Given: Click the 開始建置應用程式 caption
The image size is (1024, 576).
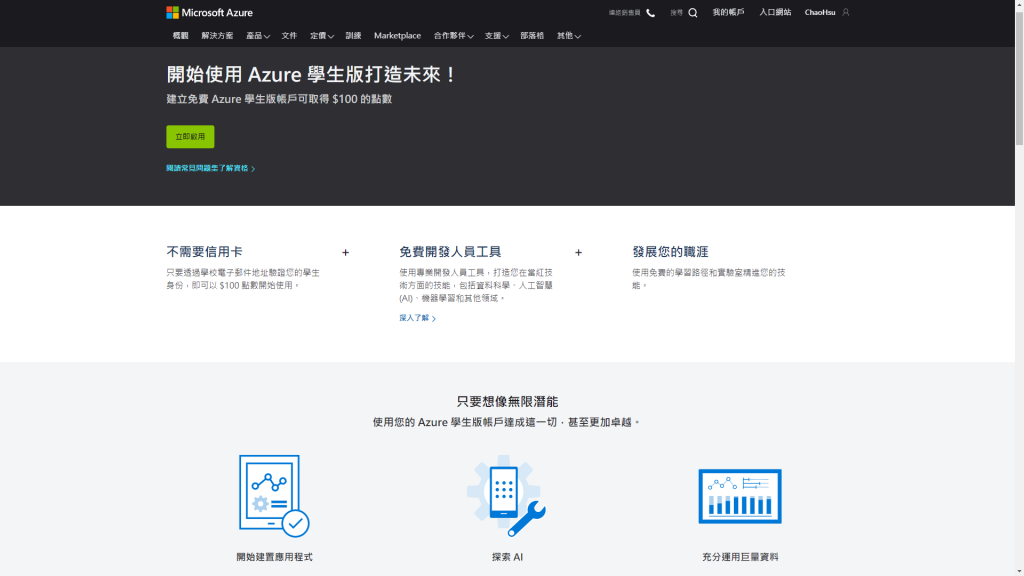Looking at the screenshot, I should click(274, 557).
